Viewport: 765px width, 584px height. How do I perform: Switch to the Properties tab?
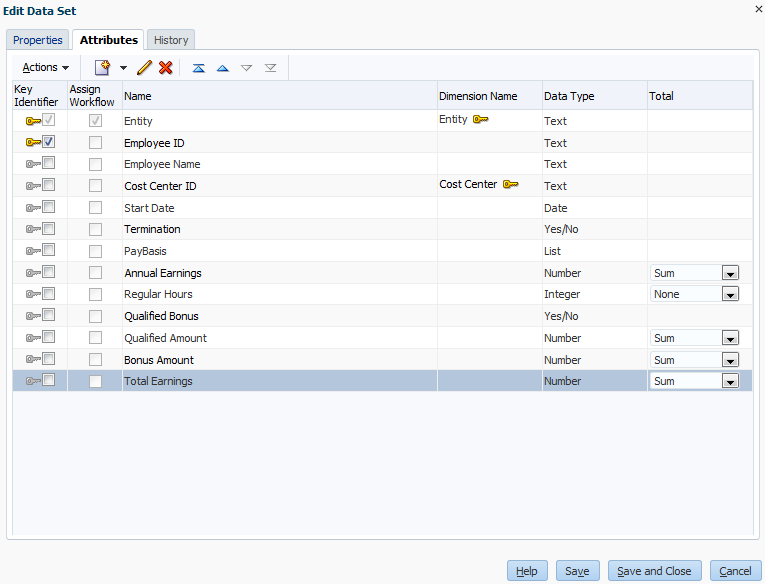pos(38,40)
